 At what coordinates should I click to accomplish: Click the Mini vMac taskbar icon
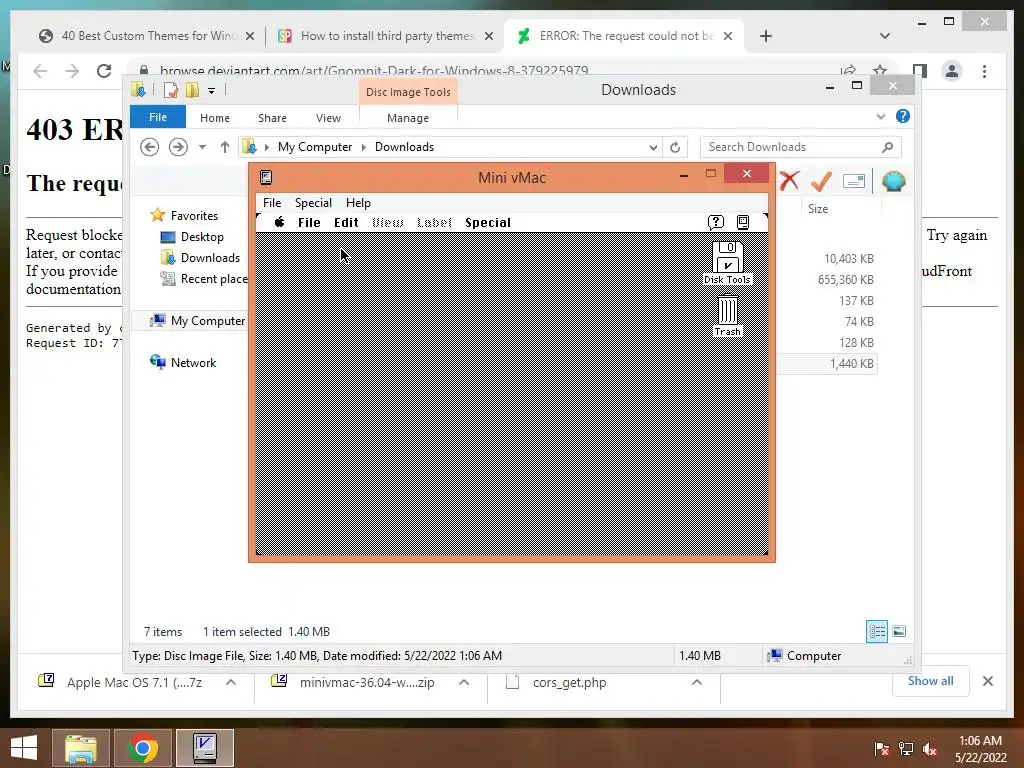(x=204, y=748)
